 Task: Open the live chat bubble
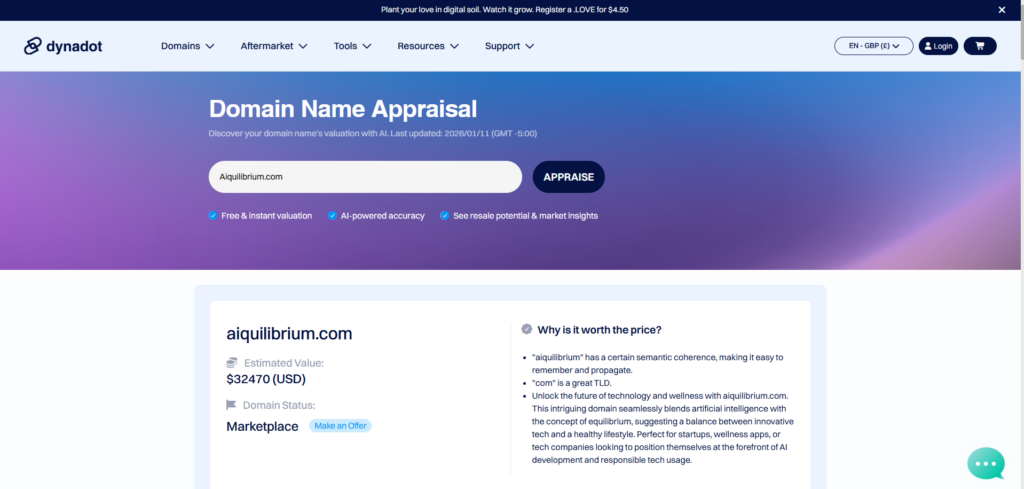(985, 463)
